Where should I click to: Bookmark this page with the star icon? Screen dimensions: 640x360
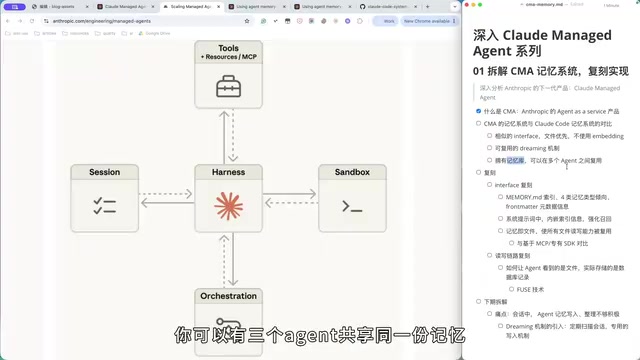247,21
